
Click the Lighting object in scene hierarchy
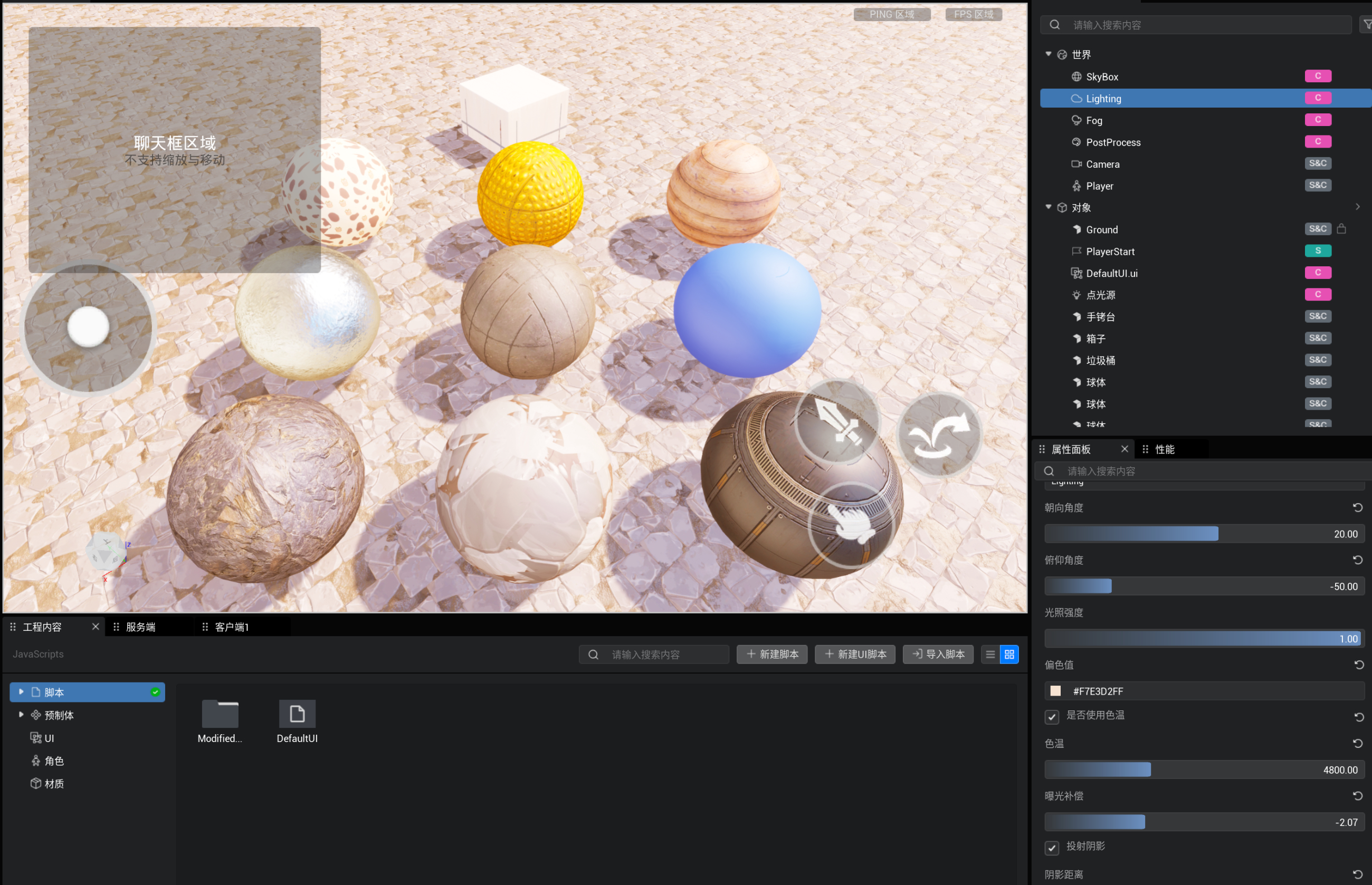pos(1103,98)
